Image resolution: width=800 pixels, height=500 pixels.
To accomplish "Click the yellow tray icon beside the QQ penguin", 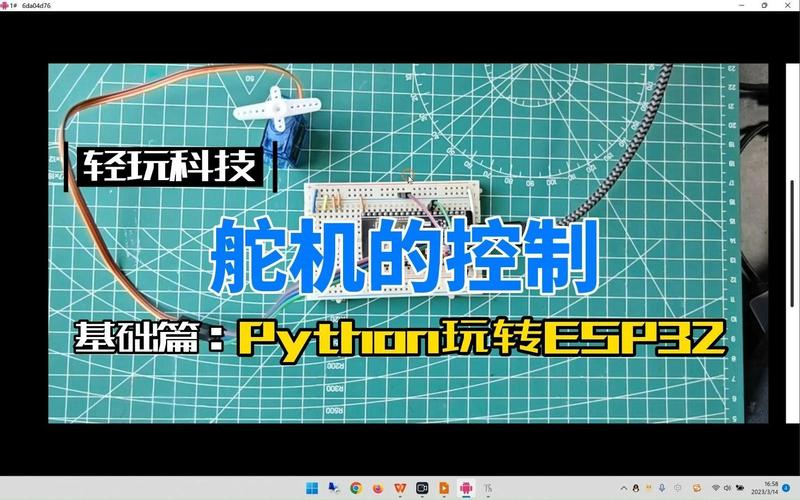I will [648, 487].
